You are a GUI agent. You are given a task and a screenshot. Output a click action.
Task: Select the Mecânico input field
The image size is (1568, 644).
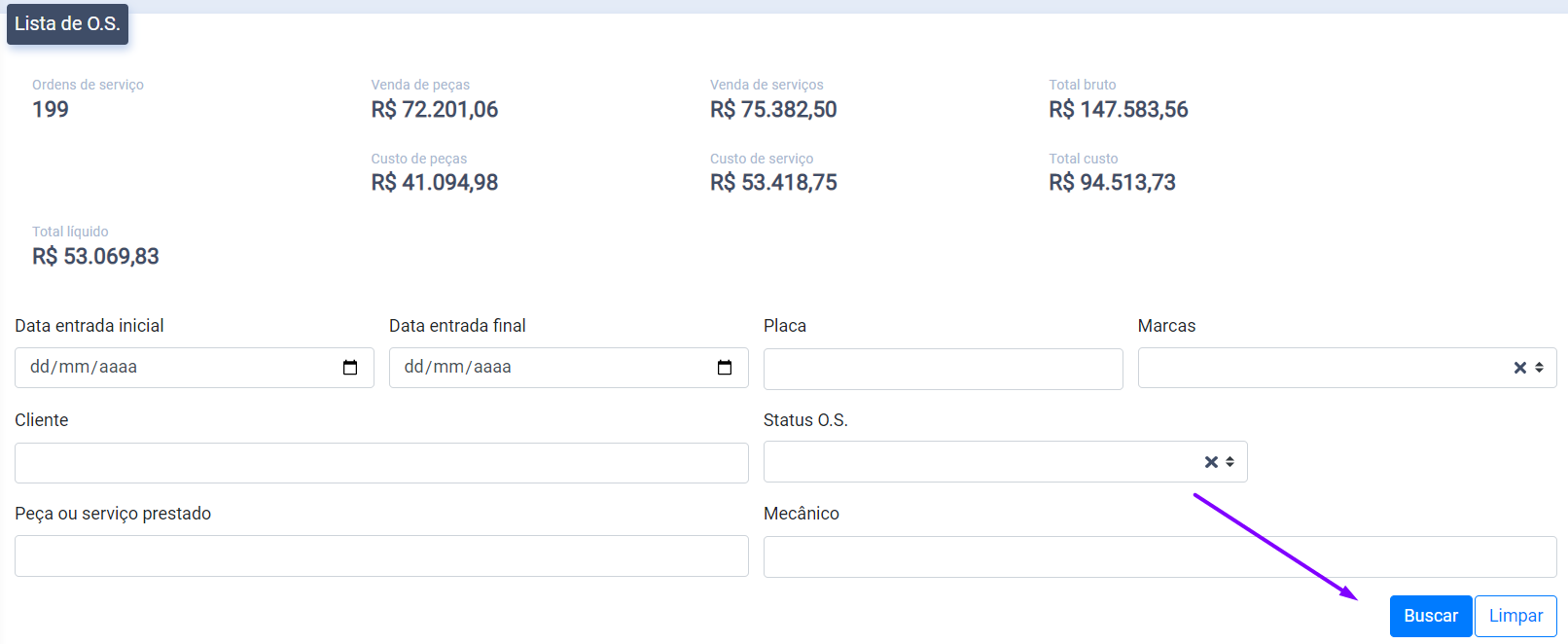tap(1159, 557)
